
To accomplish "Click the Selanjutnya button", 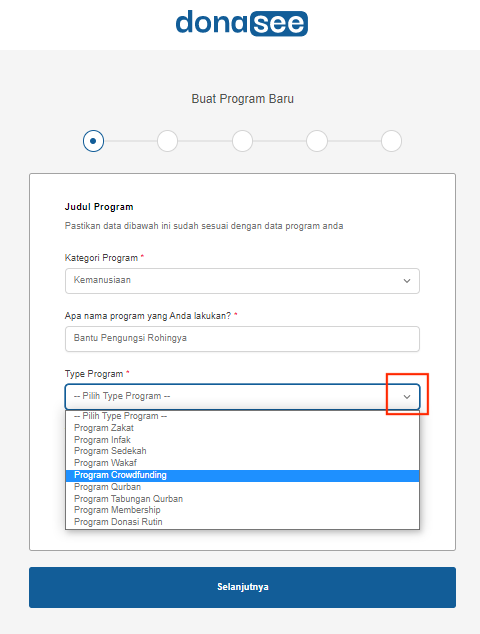I will click(242, 587).
